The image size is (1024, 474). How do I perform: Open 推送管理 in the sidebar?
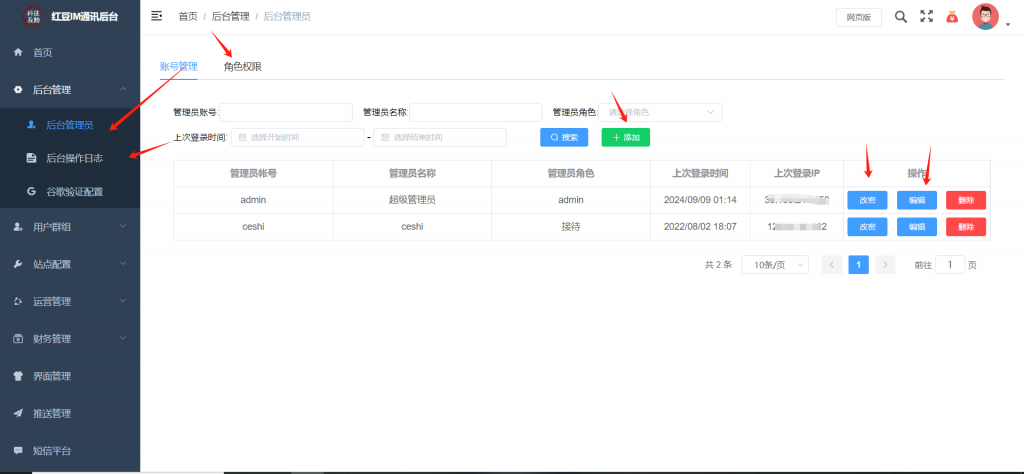(70, 413)
